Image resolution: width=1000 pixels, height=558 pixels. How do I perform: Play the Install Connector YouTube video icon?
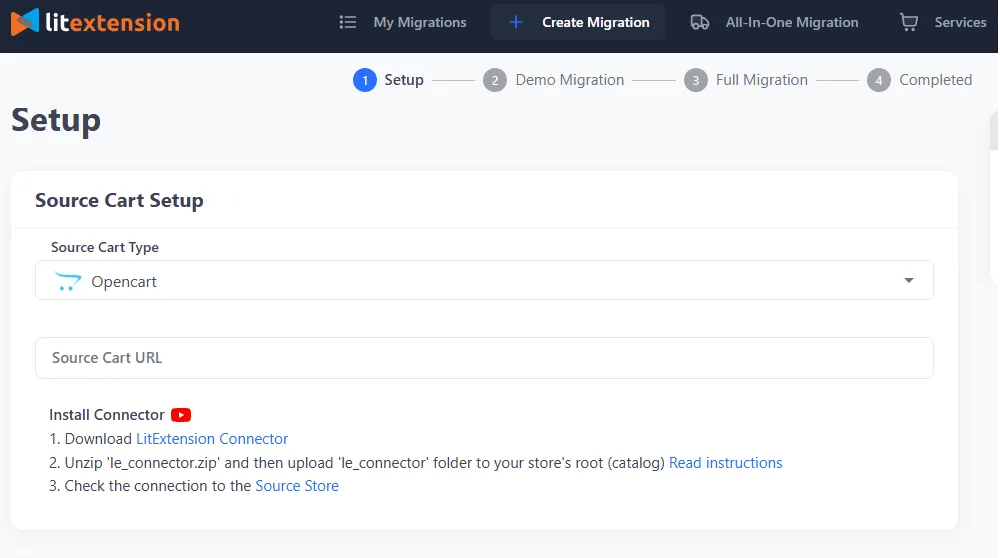click(181, 415)
